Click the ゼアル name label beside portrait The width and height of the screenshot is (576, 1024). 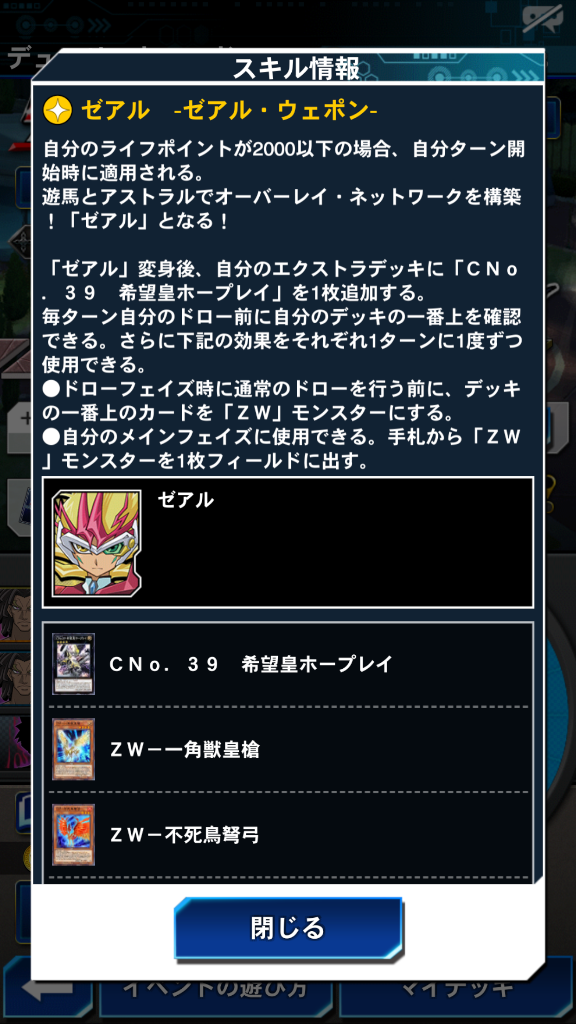(x=185, y=500)
